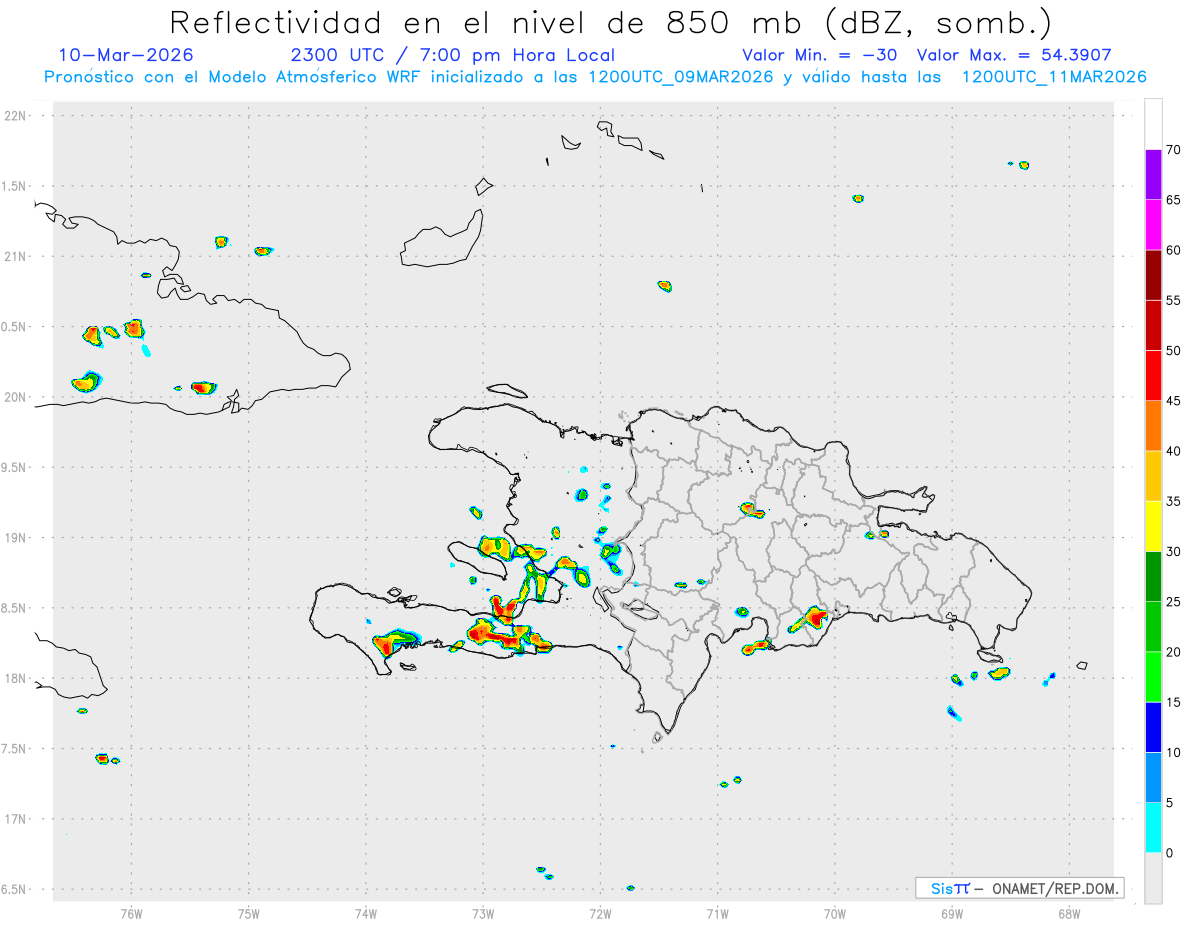Click the dark green 25-30 dBZ legend swatch

click(x=1153, y=577)
